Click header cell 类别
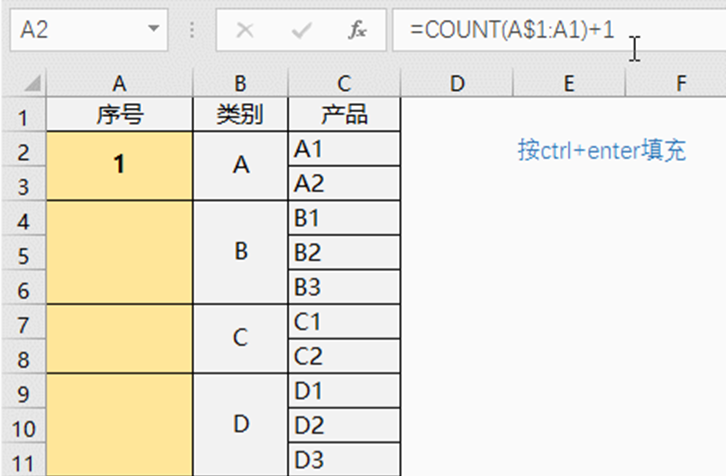Screen dimensions: 726x476 pyautogui.click(x=240, y=114)
